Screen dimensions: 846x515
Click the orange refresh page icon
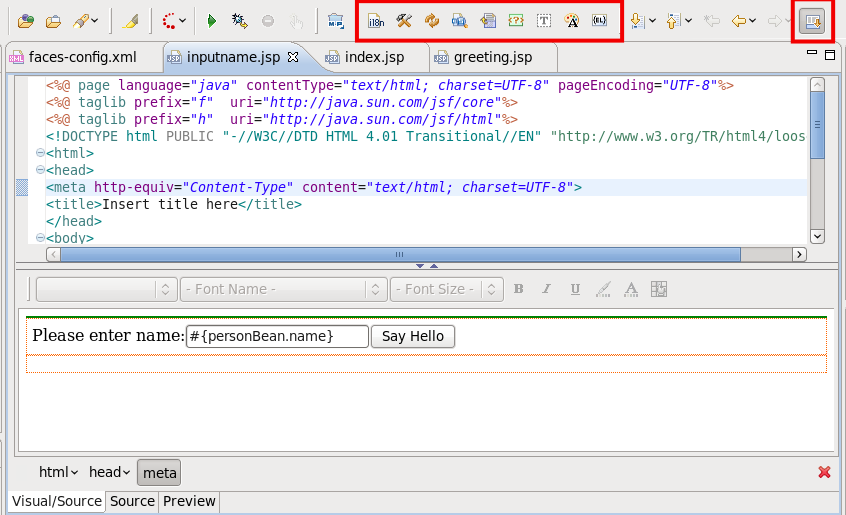[432, 20]
